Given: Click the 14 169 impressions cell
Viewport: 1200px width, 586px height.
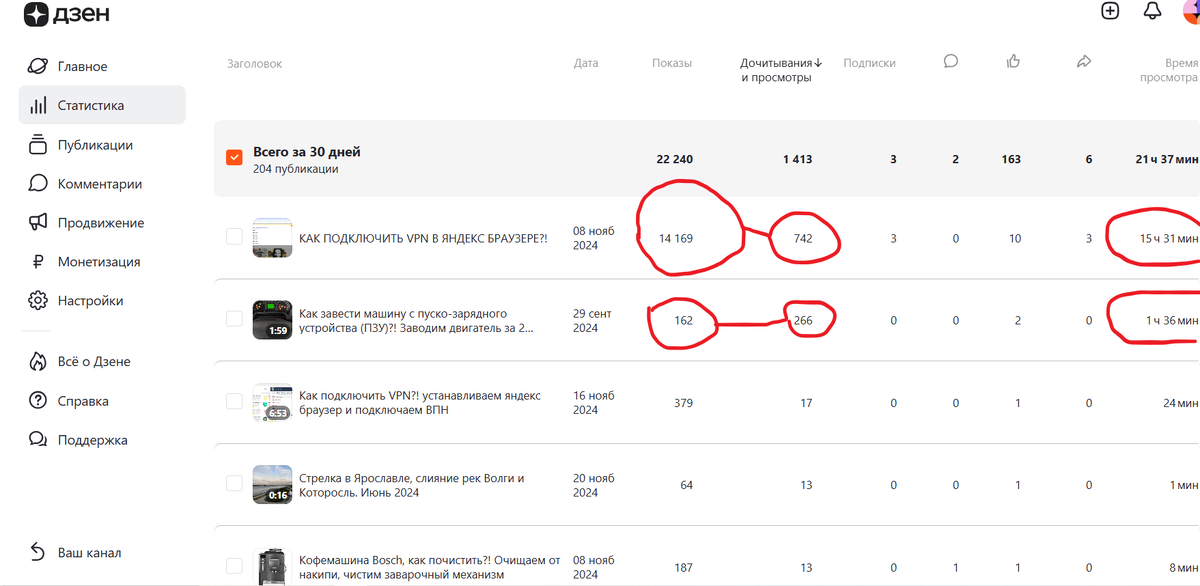Looking at the screenshot, I should [x=675, y=238].
